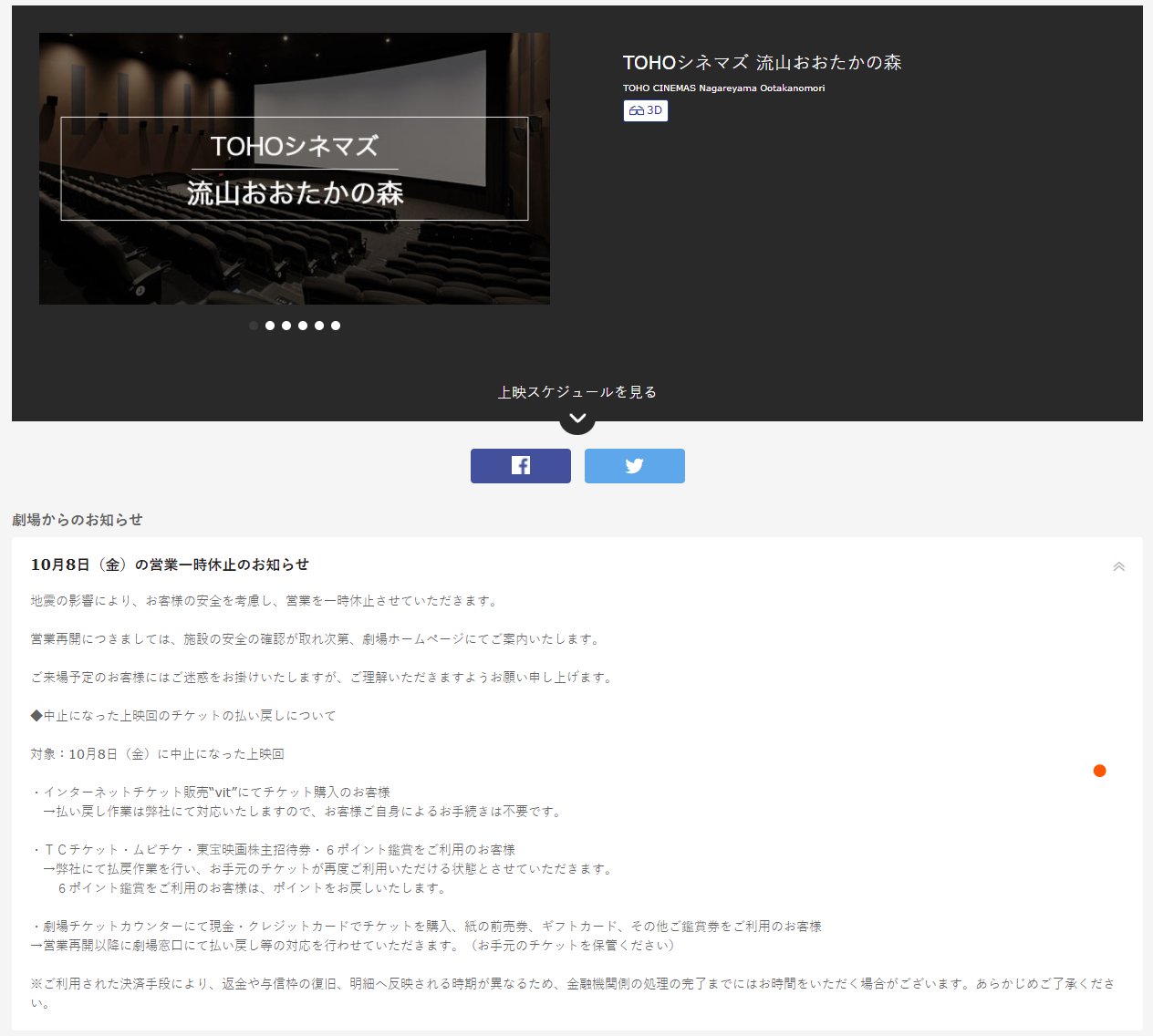Click line 対象：10月8日（金）に中止になった上映回
This screenshot has width=1153, height=1036.
point(157,754)
